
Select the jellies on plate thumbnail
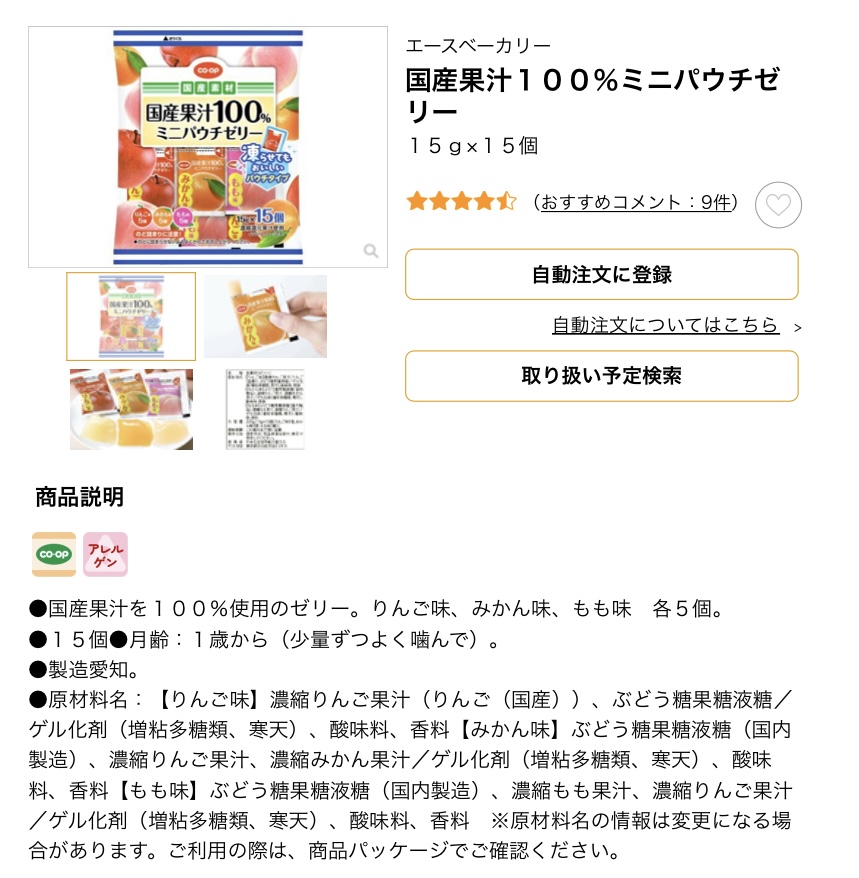[131, 409]
